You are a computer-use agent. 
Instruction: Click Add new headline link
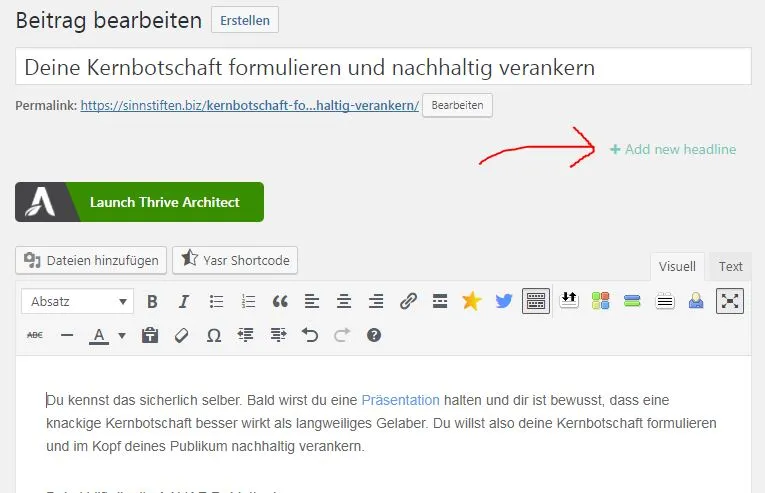(673, 149)
